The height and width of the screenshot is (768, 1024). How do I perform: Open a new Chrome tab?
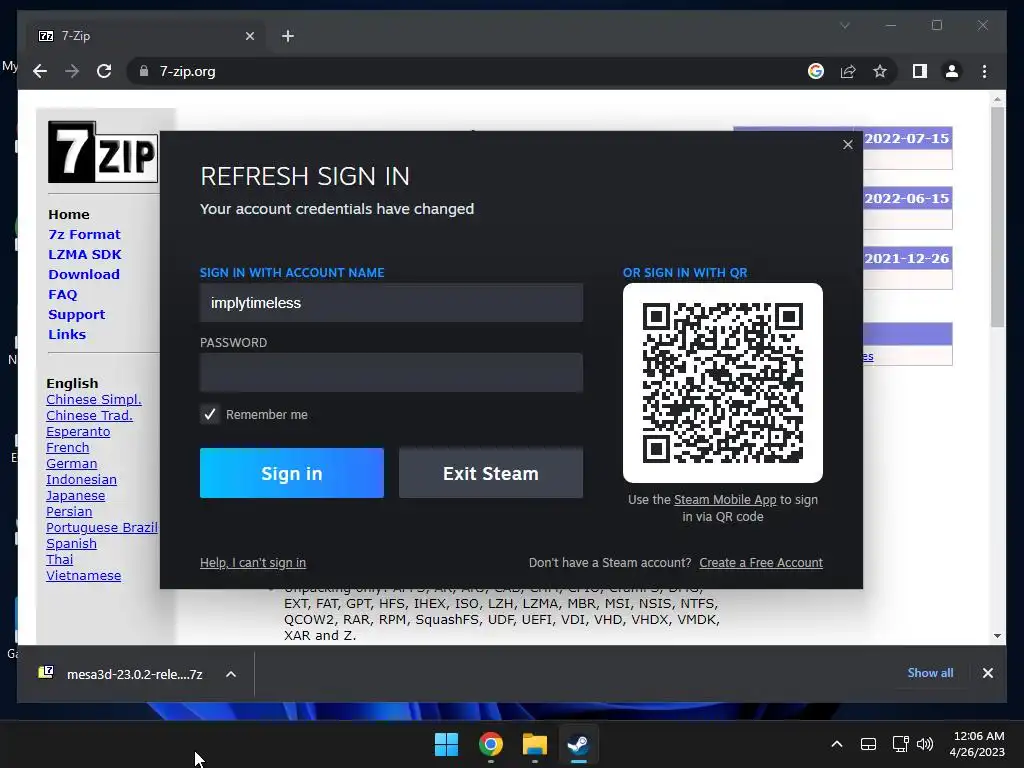coord(288,36)
